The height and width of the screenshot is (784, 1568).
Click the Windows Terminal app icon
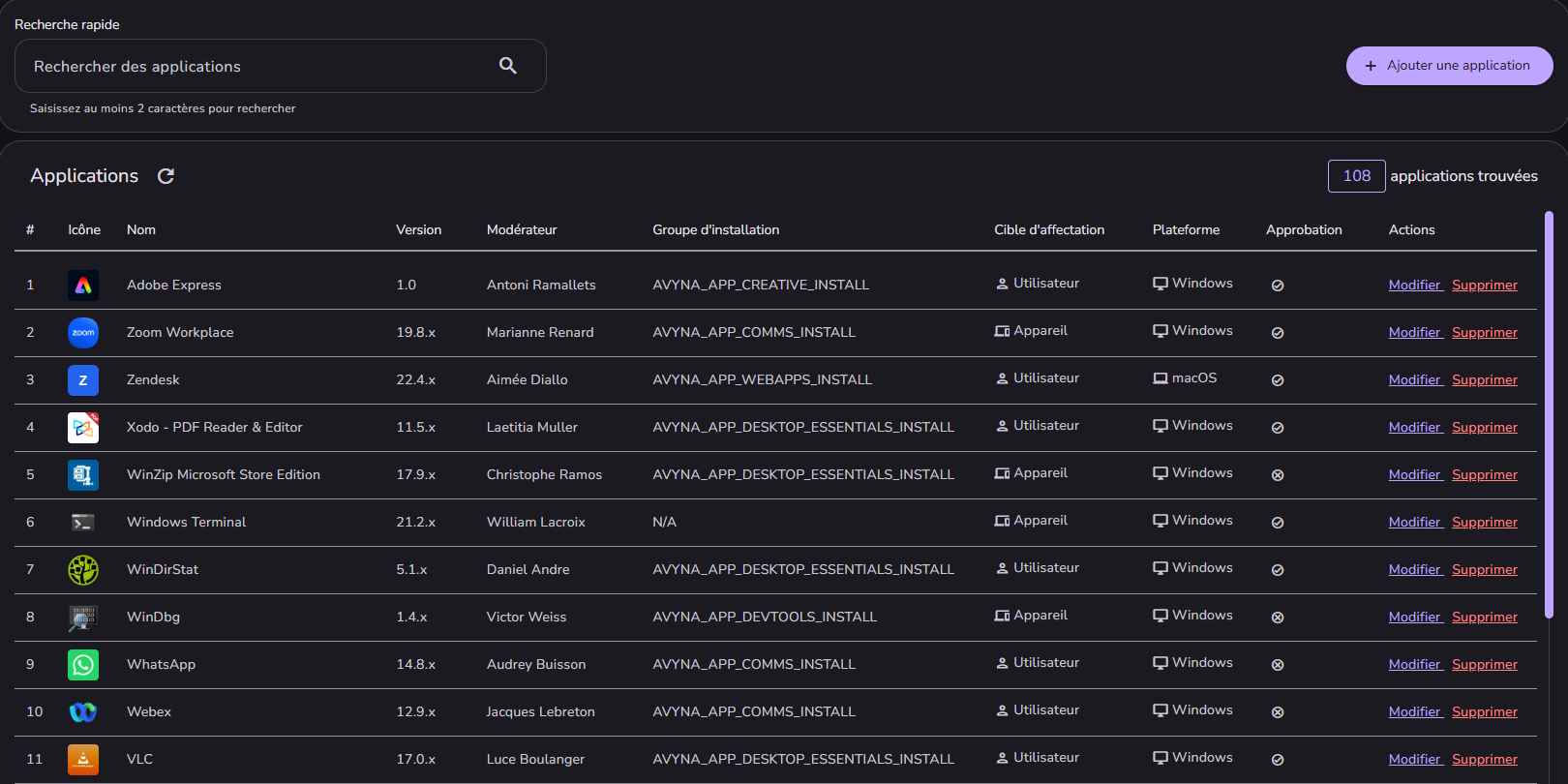pos(83,522)
